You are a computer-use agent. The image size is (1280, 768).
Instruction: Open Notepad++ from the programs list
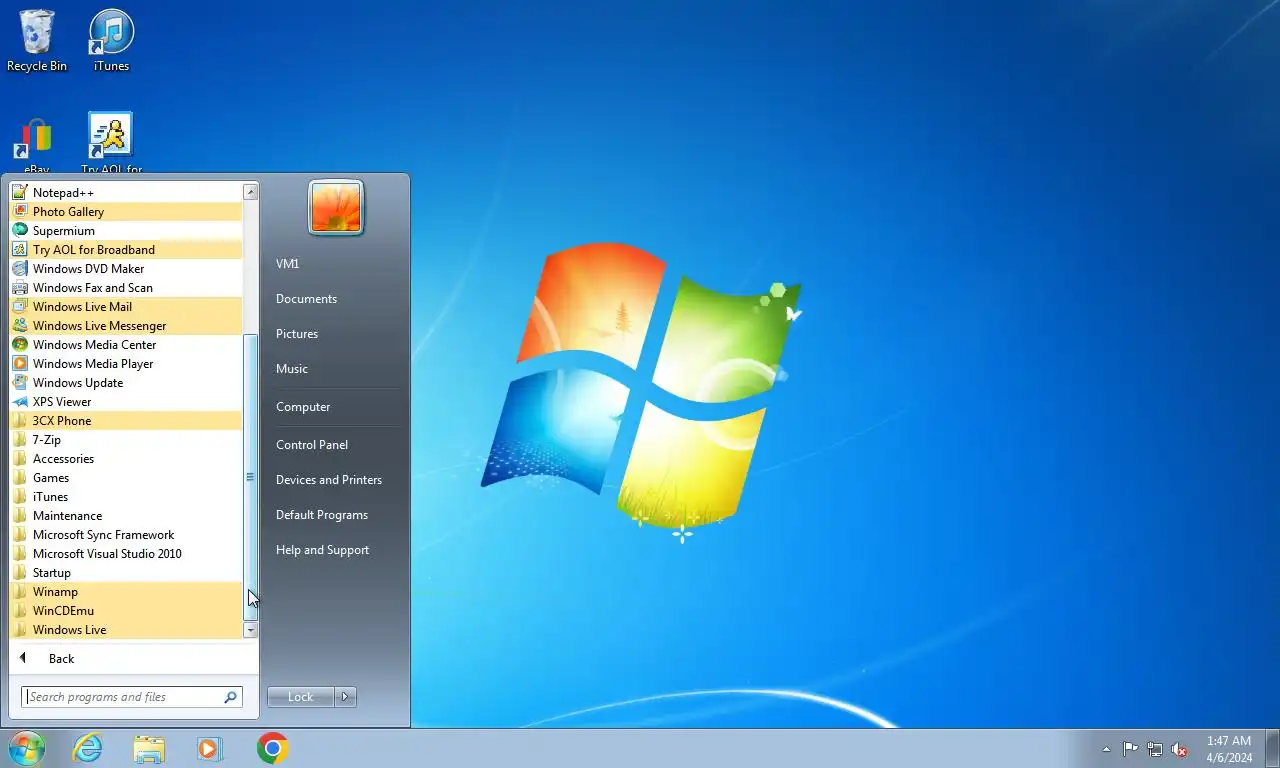coord(126,192)
